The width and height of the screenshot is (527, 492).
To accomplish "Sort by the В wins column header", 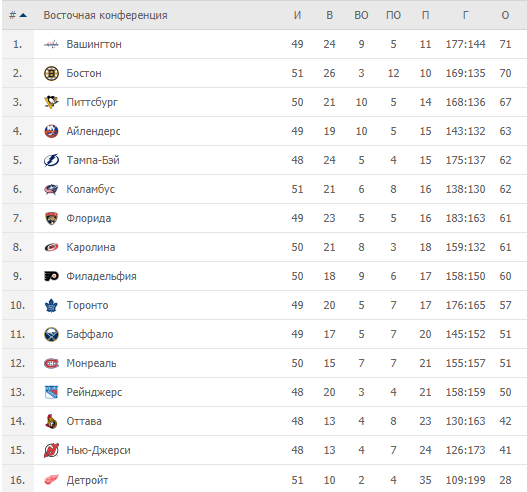I will [x=329, y=15].
